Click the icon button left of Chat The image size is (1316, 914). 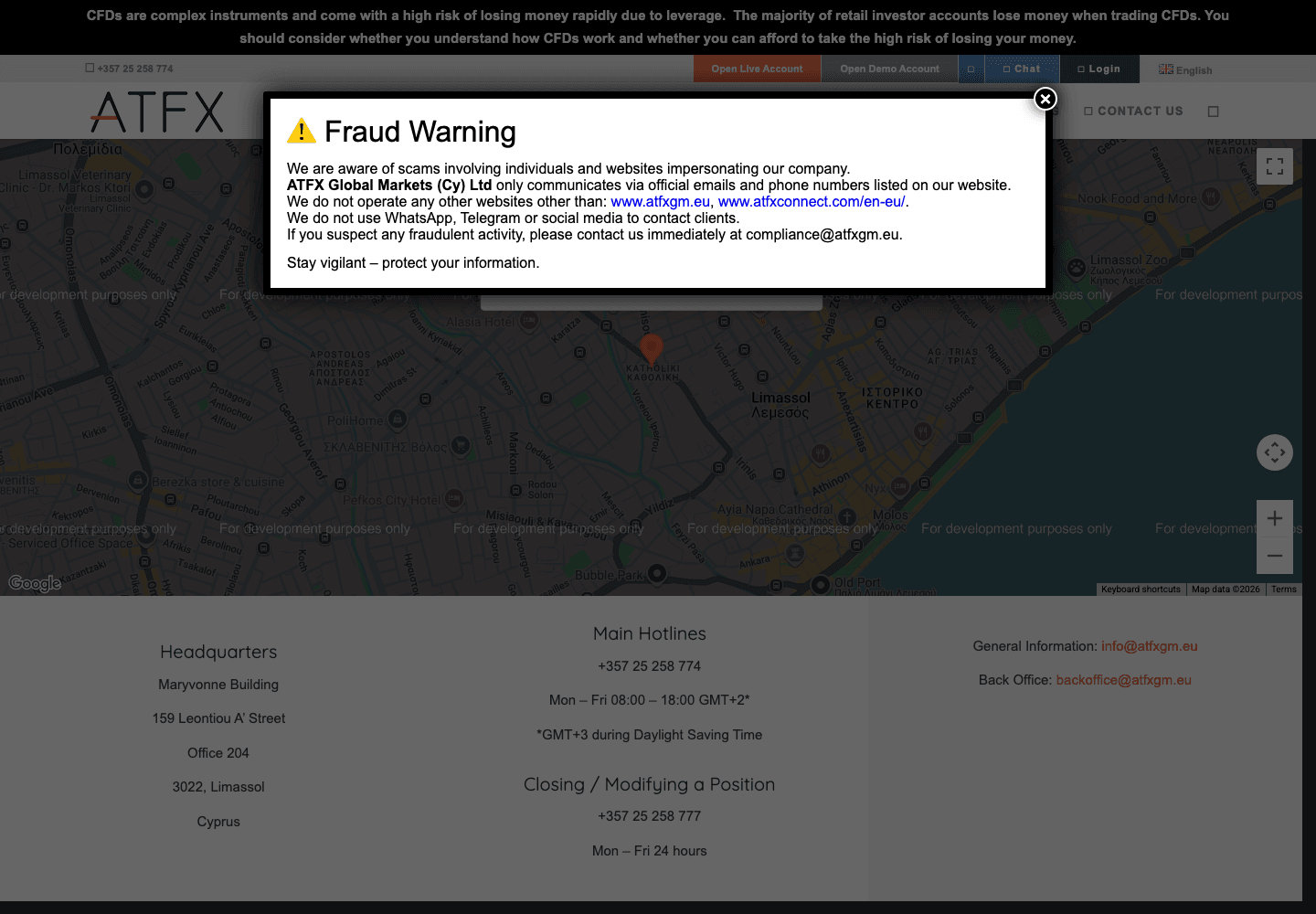point(971,69)
